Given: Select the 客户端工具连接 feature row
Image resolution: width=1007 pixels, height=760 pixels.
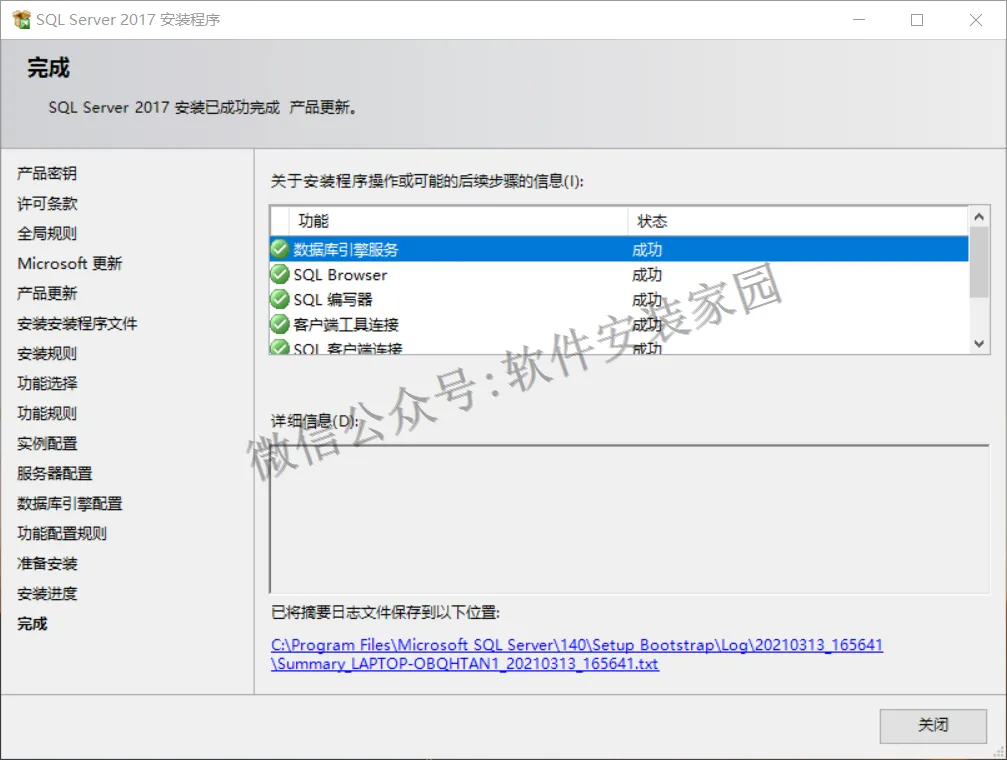Looking at the screenshot, I should coord(619,324).
